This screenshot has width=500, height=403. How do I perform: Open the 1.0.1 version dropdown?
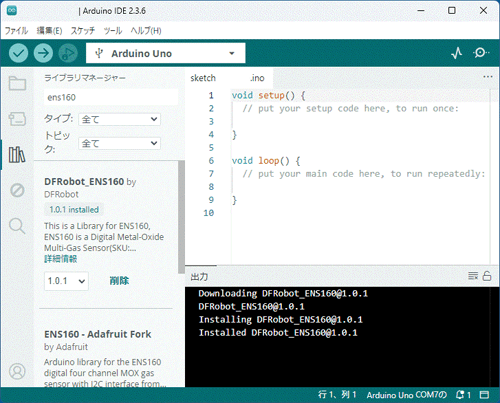tap(66, 281)
